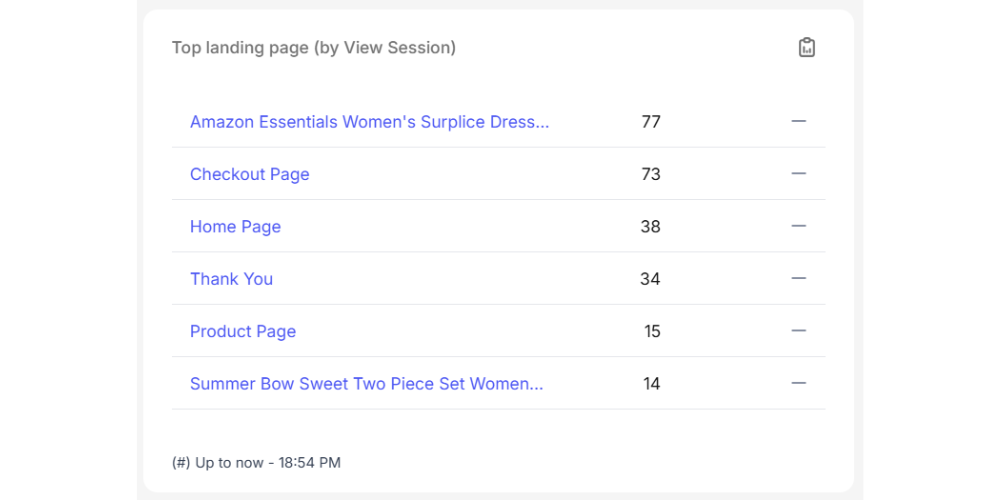Select the session count 73
1000x500 pixels.
click(x=651, y=174)
